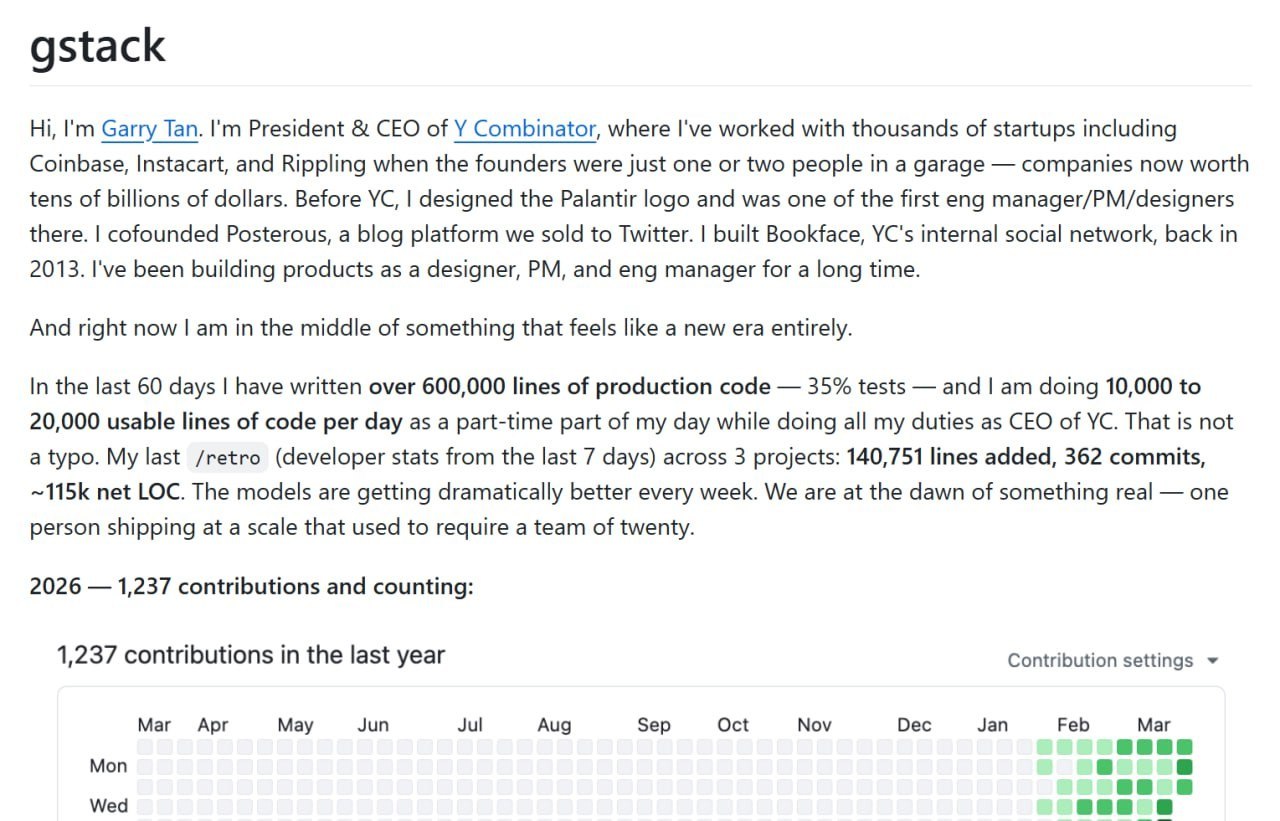Click the Apr month label on the graph
Viewport: 1280px width, 821px height.
pyautogui.click(x=213, y=725)
